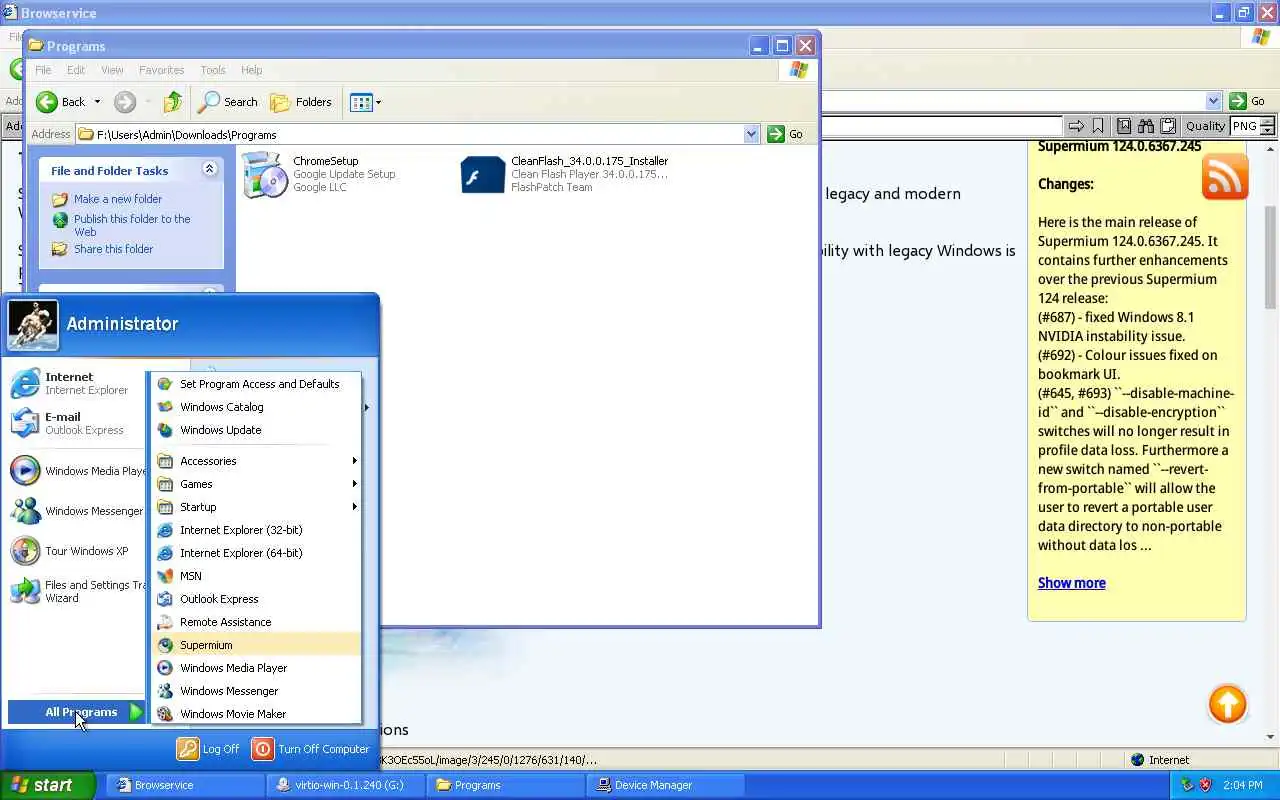Toggle the Folders pane in Programs window

pyautogui.click(x=301, y=102)
